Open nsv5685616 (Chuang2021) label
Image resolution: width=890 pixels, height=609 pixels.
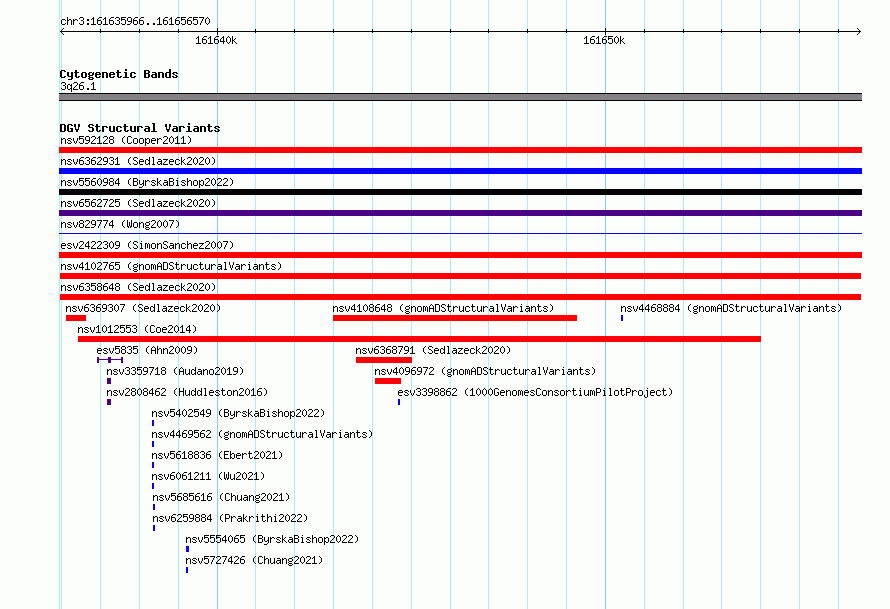221,497
